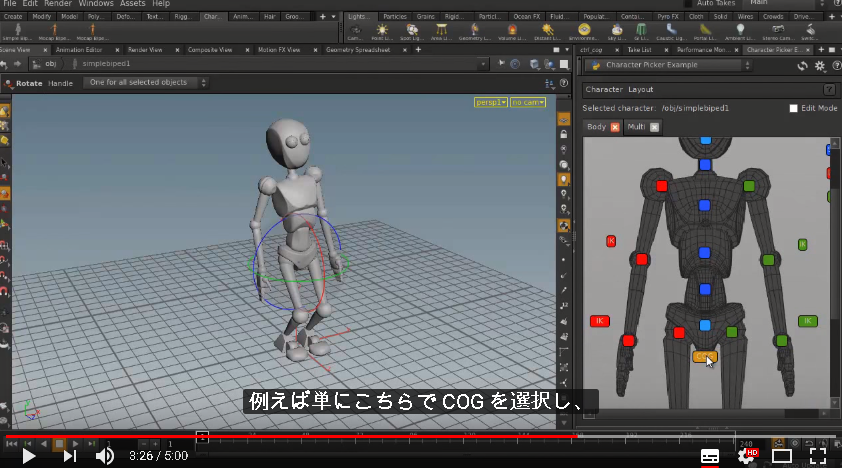This screenshot has width=842, height=468.
Task: Select the Simple Biped shelf tool
Action: point(18,32)
